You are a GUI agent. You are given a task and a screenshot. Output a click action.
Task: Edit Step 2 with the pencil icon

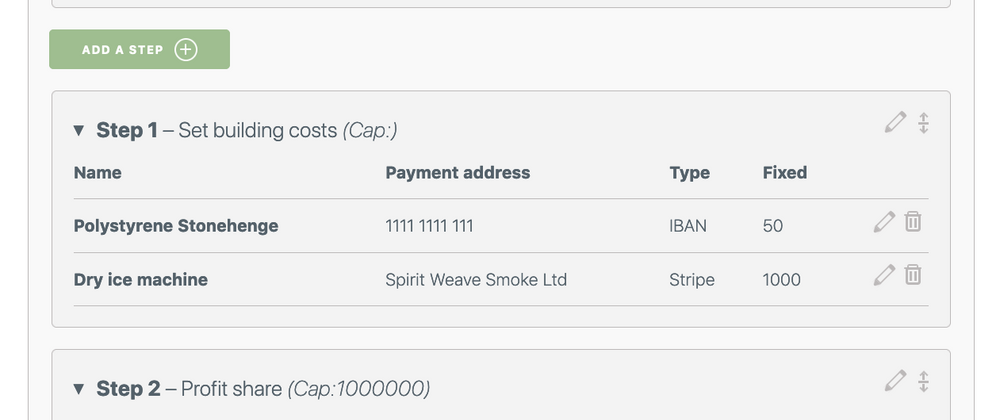895,380
